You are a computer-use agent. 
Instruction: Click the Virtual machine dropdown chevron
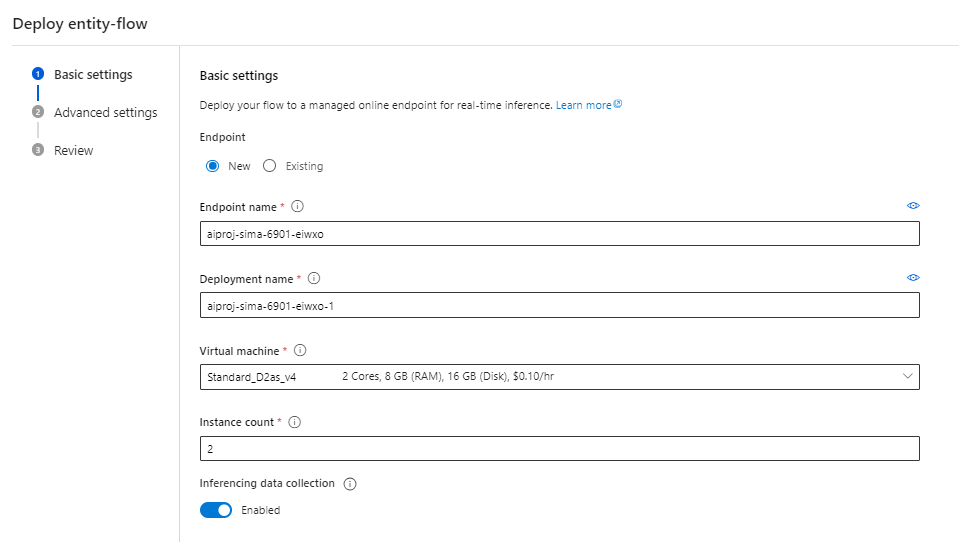[x=908, y=377]
